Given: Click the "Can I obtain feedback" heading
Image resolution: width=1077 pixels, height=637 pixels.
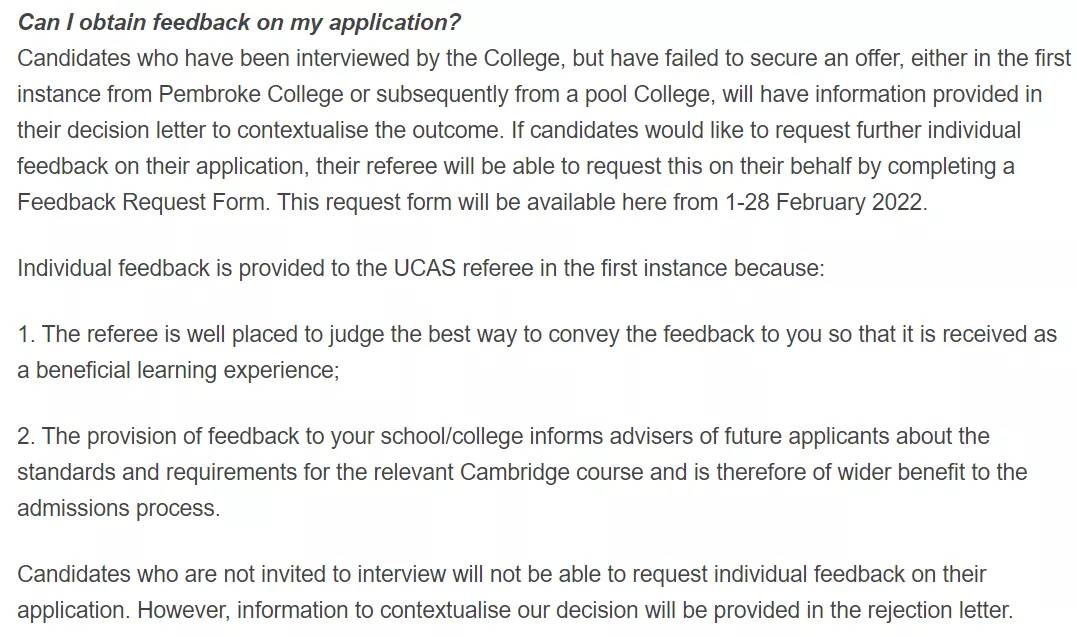Looking at the screenshot, I should (x=239, y=22).
